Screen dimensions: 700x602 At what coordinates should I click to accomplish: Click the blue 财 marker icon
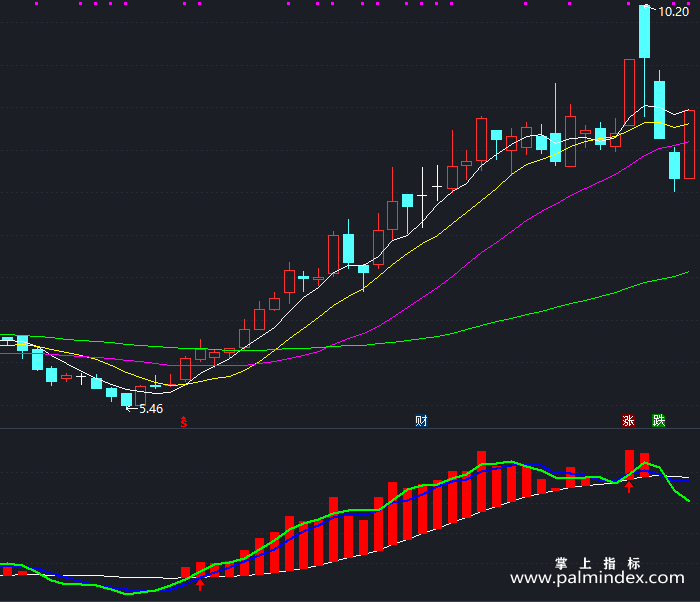pyautogui.click(x=421, y=421)
